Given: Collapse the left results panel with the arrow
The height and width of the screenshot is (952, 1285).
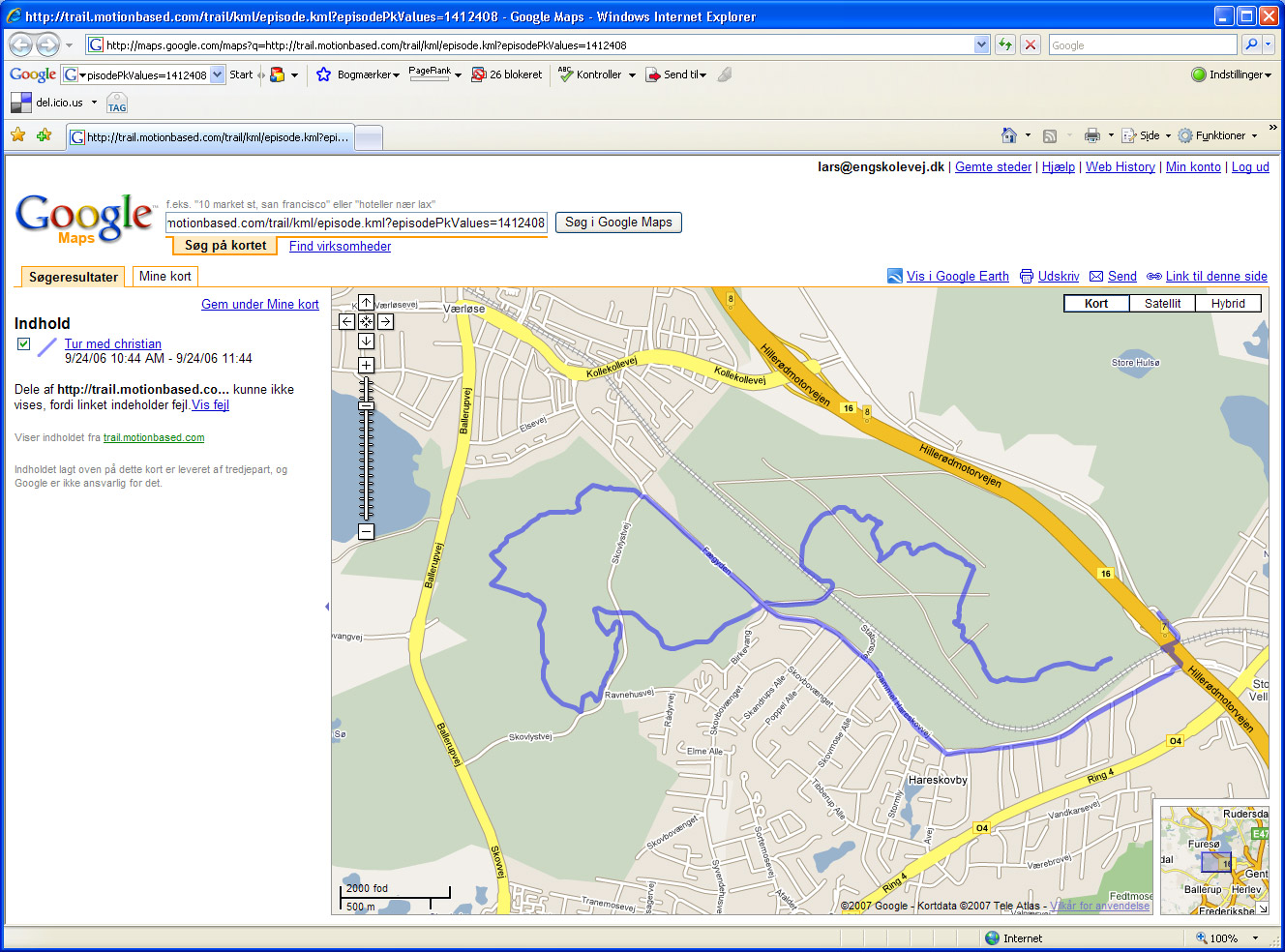Looking at the screenshot, I should pyautogui.click(x=327, y=607).
